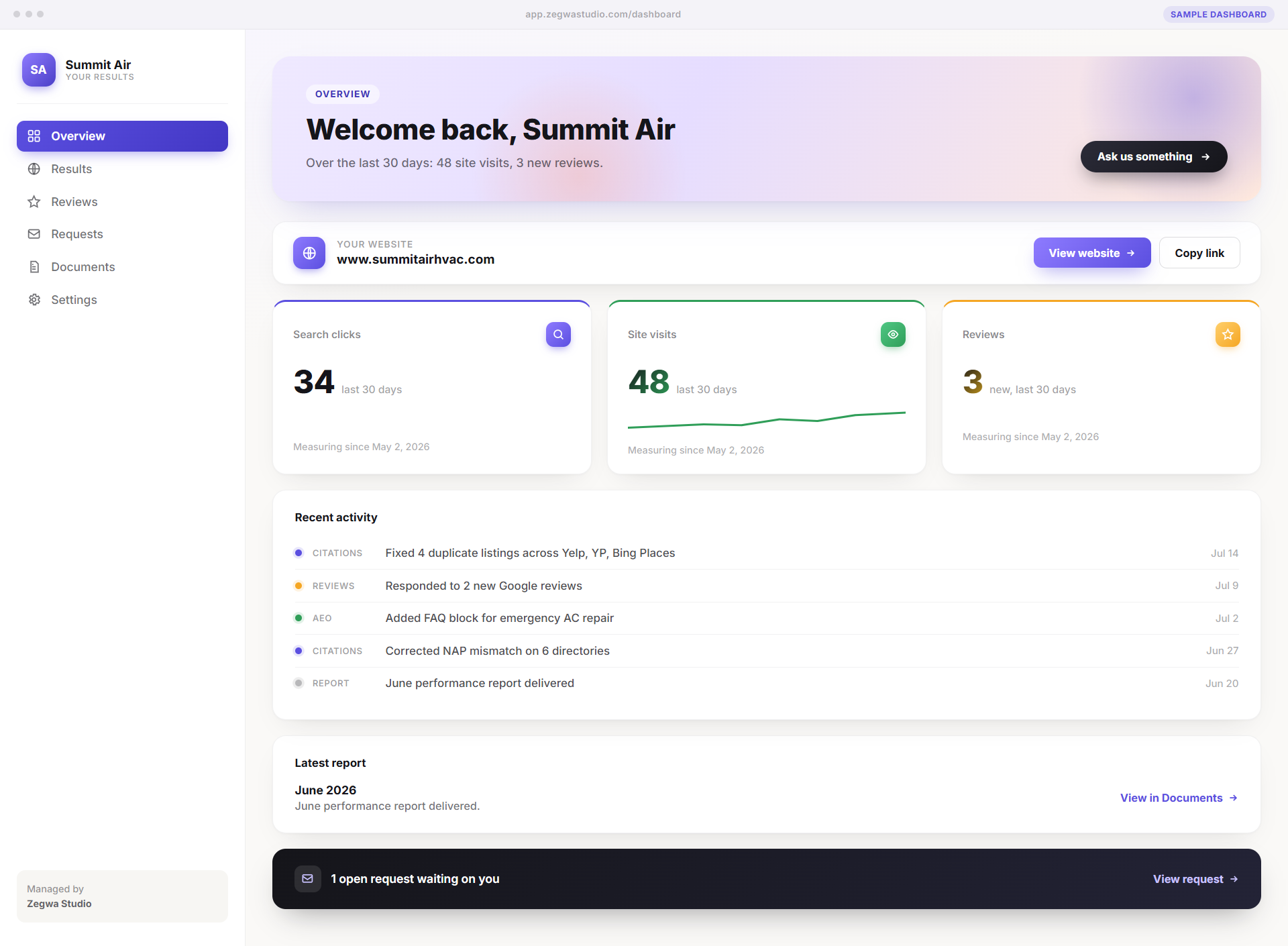Navigate to Requests
1288x946 pixels.
(122, 234)
